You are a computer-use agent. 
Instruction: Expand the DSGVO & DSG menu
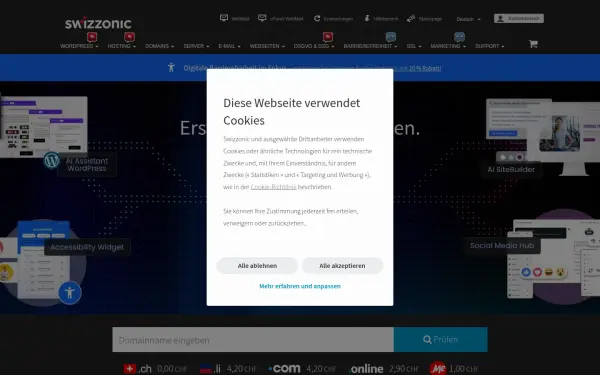(x=314, y=46)
